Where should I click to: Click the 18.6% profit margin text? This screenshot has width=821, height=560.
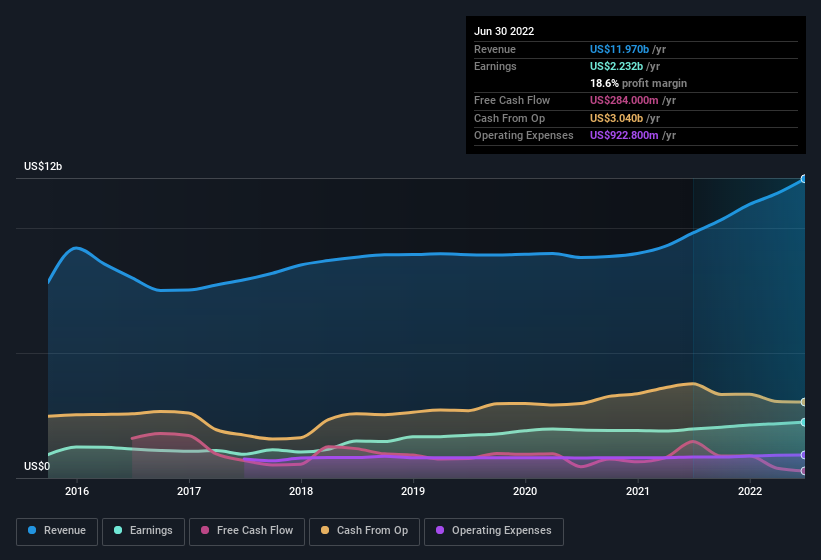tap(638, 83)
